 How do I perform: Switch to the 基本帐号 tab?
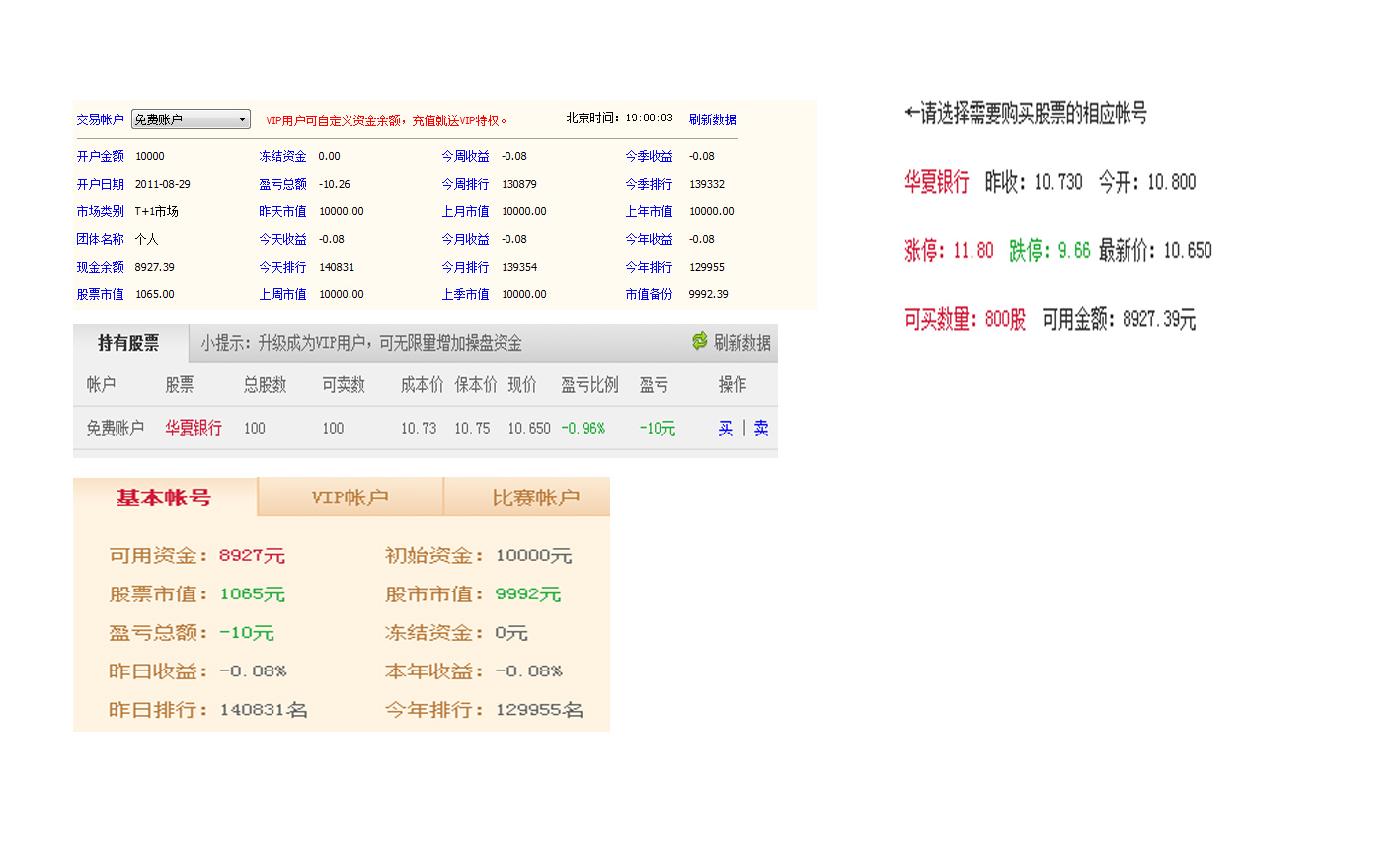point(165,497)
